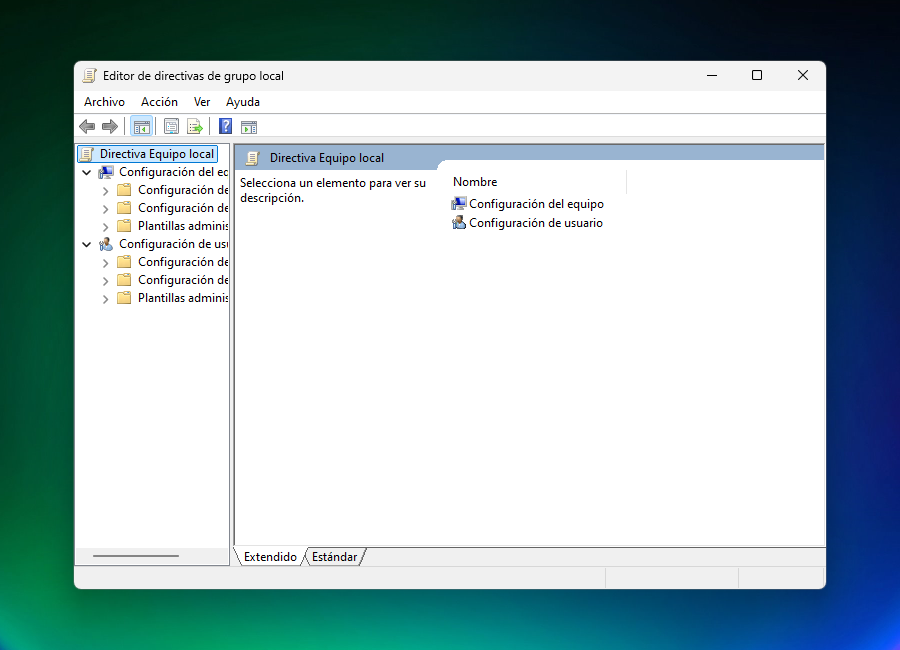Image resolution: width=900 pixels, height=650 pixels.
Task: Select Plantillas adminis label under Configuración del equipo
Action: (183, 226)
